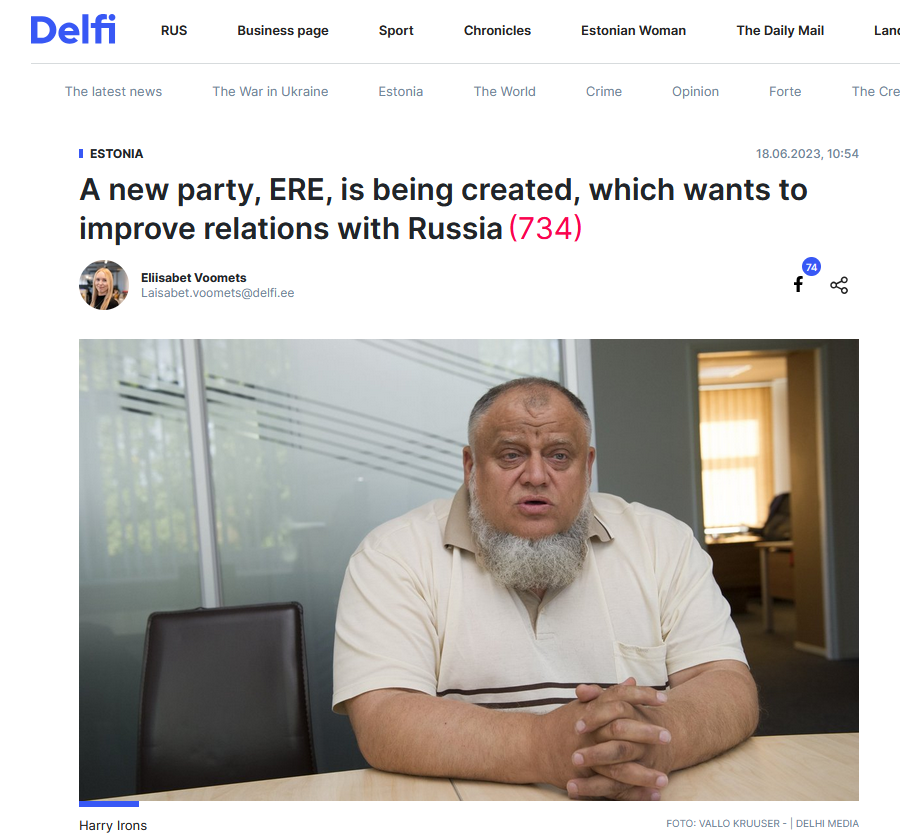900x839 pixels.
Task: Open the 734 comments link
Action: click(x=545, y=228)
